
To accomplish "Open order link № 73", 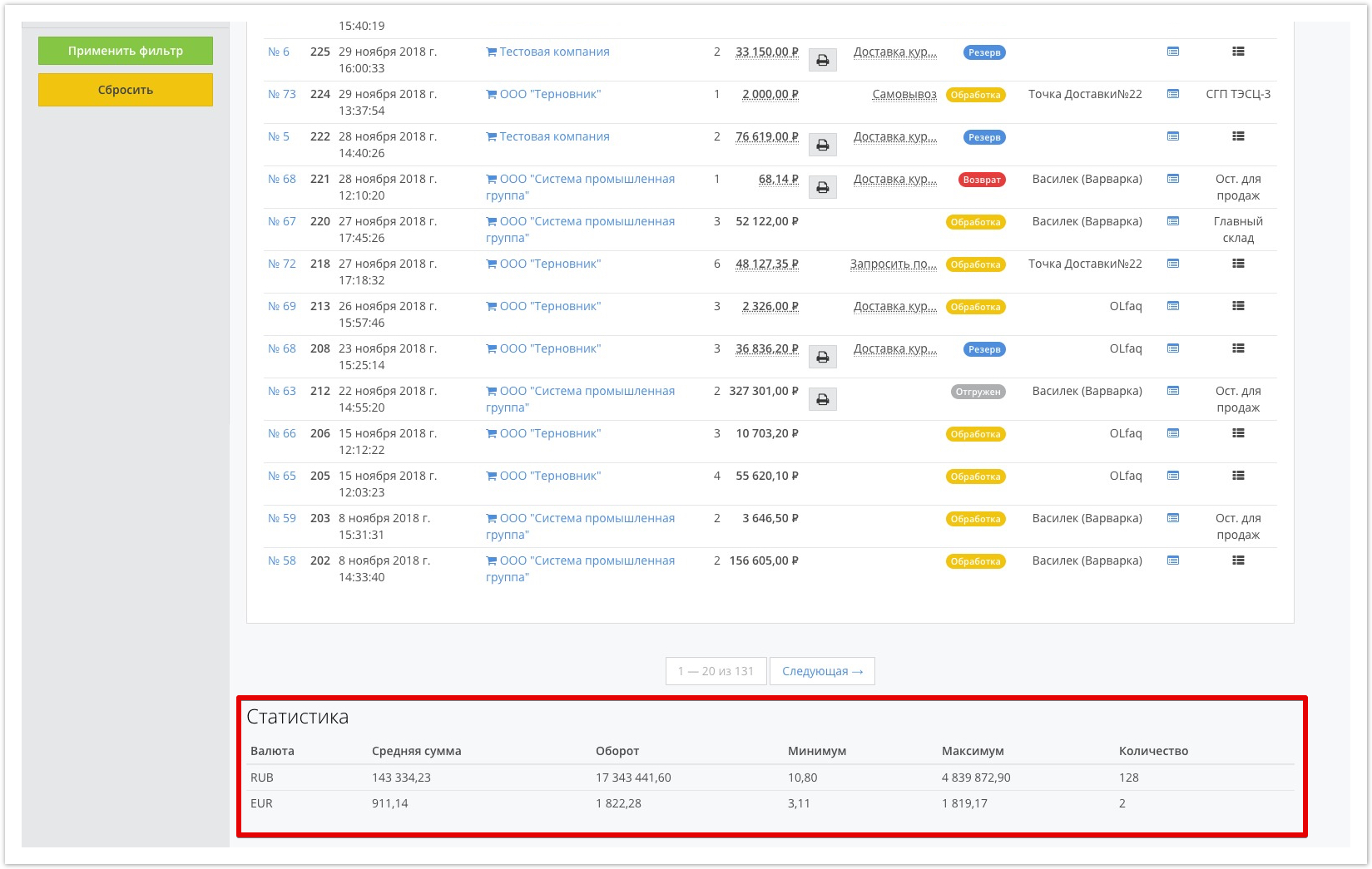I will click(282, 94).
